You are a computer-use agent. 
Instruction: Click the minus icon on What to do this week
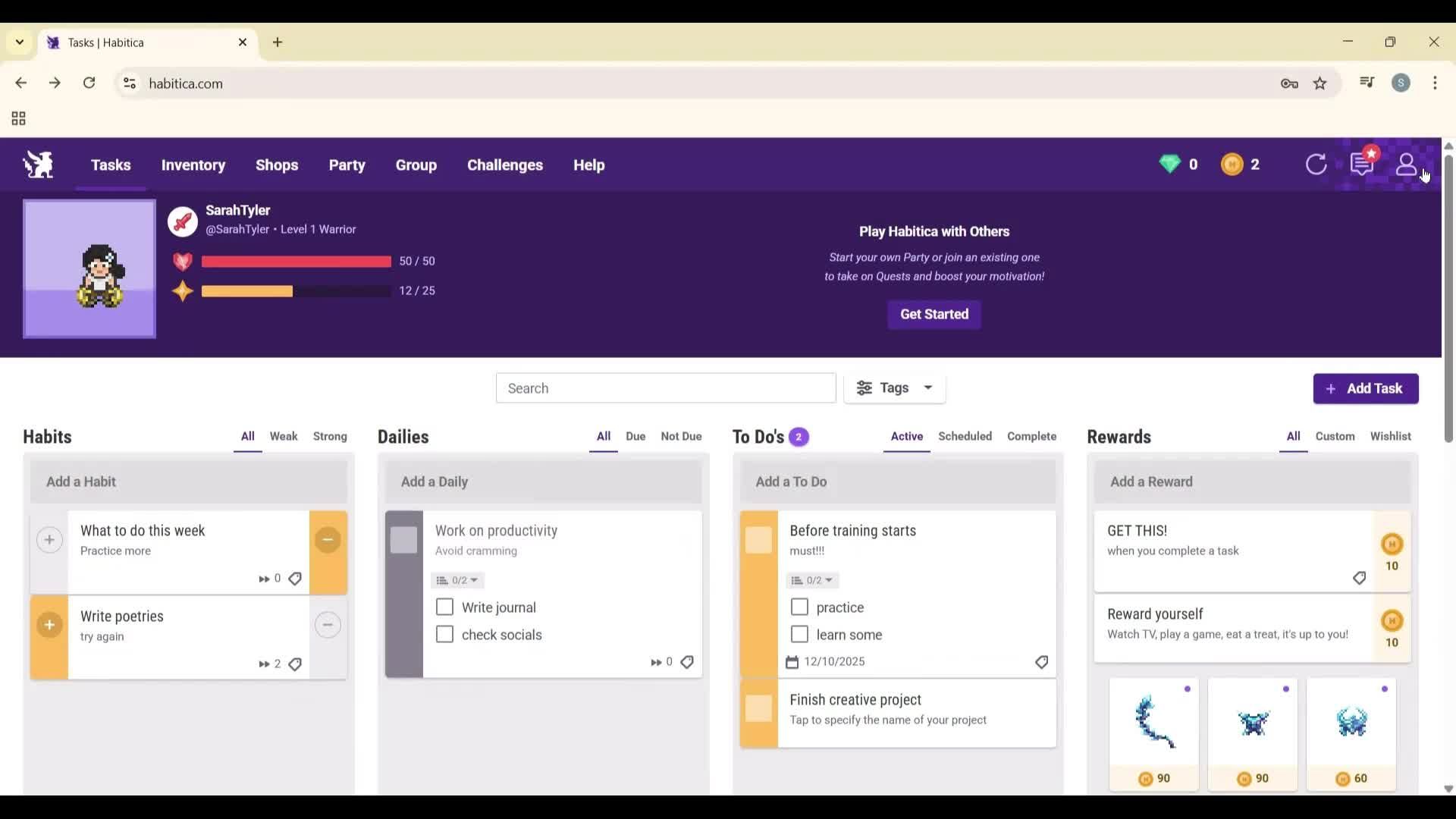coord(328,539)
